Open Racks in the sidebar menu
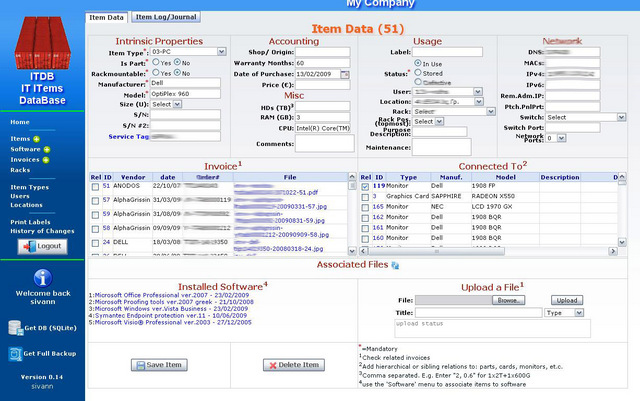This screenshot has width=640, height=401. (20, 170)
